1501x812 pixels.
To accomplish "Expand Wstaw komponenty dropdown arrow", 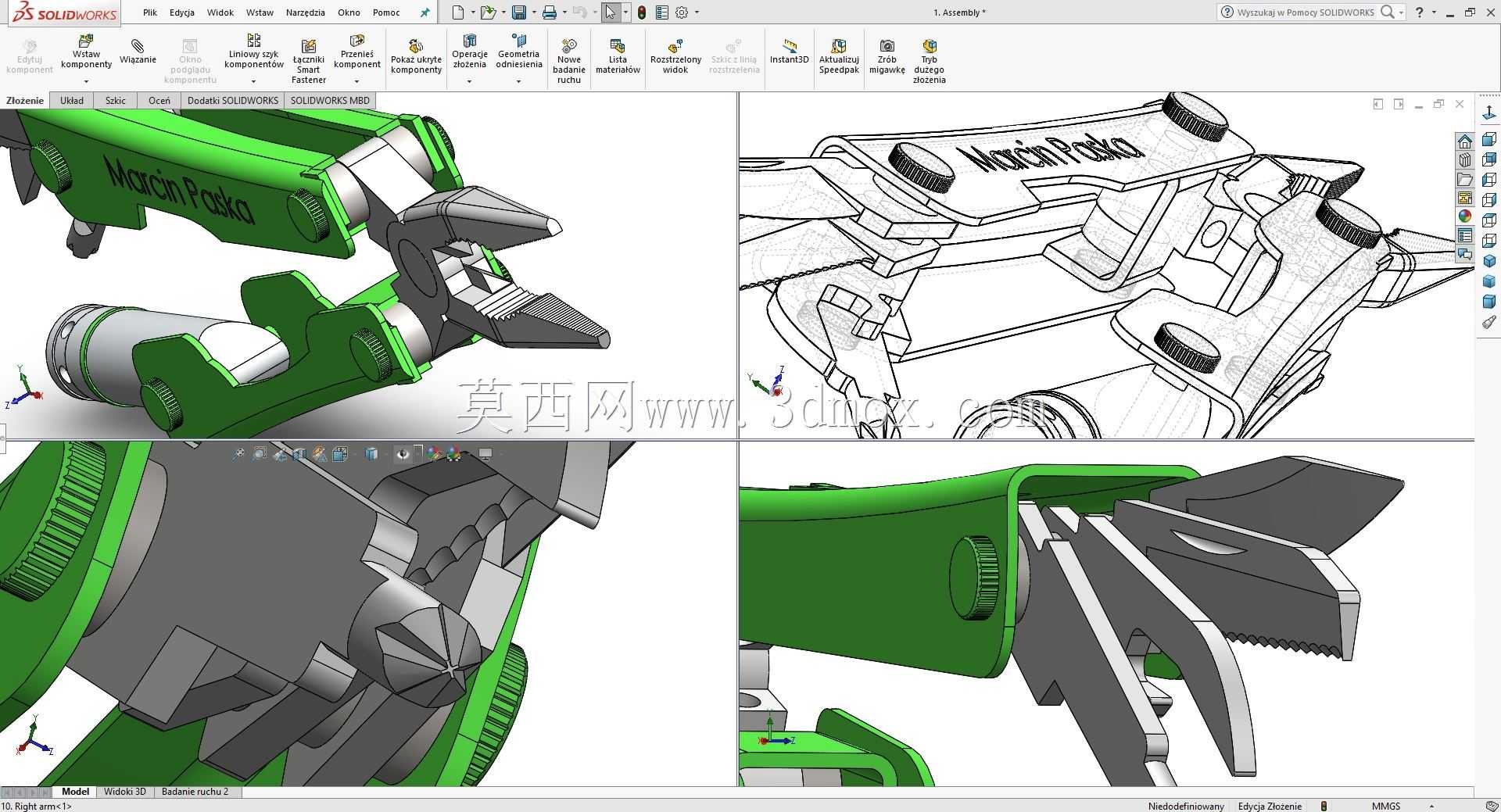I will click(86, 81).
